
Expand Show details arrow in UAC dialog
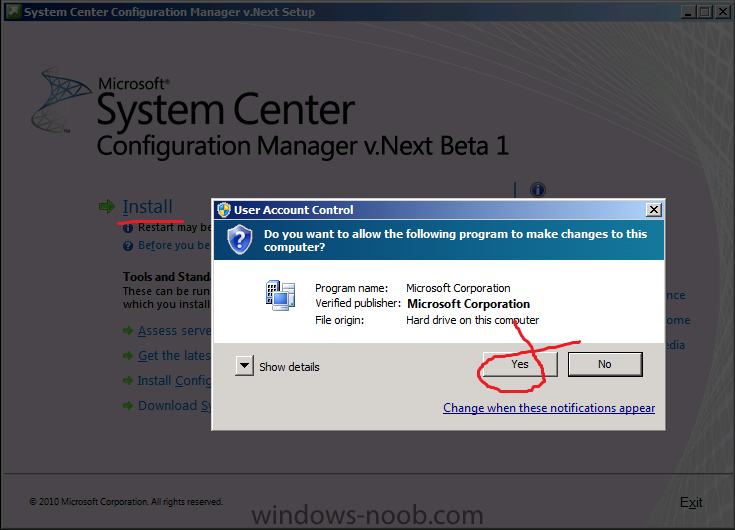(x=245, y=366)
